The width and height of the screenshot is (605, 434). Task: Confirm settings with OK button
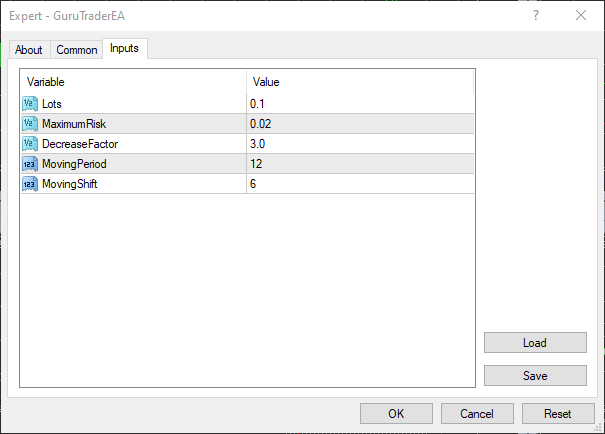pyautogui.click(x=396, y=414)
